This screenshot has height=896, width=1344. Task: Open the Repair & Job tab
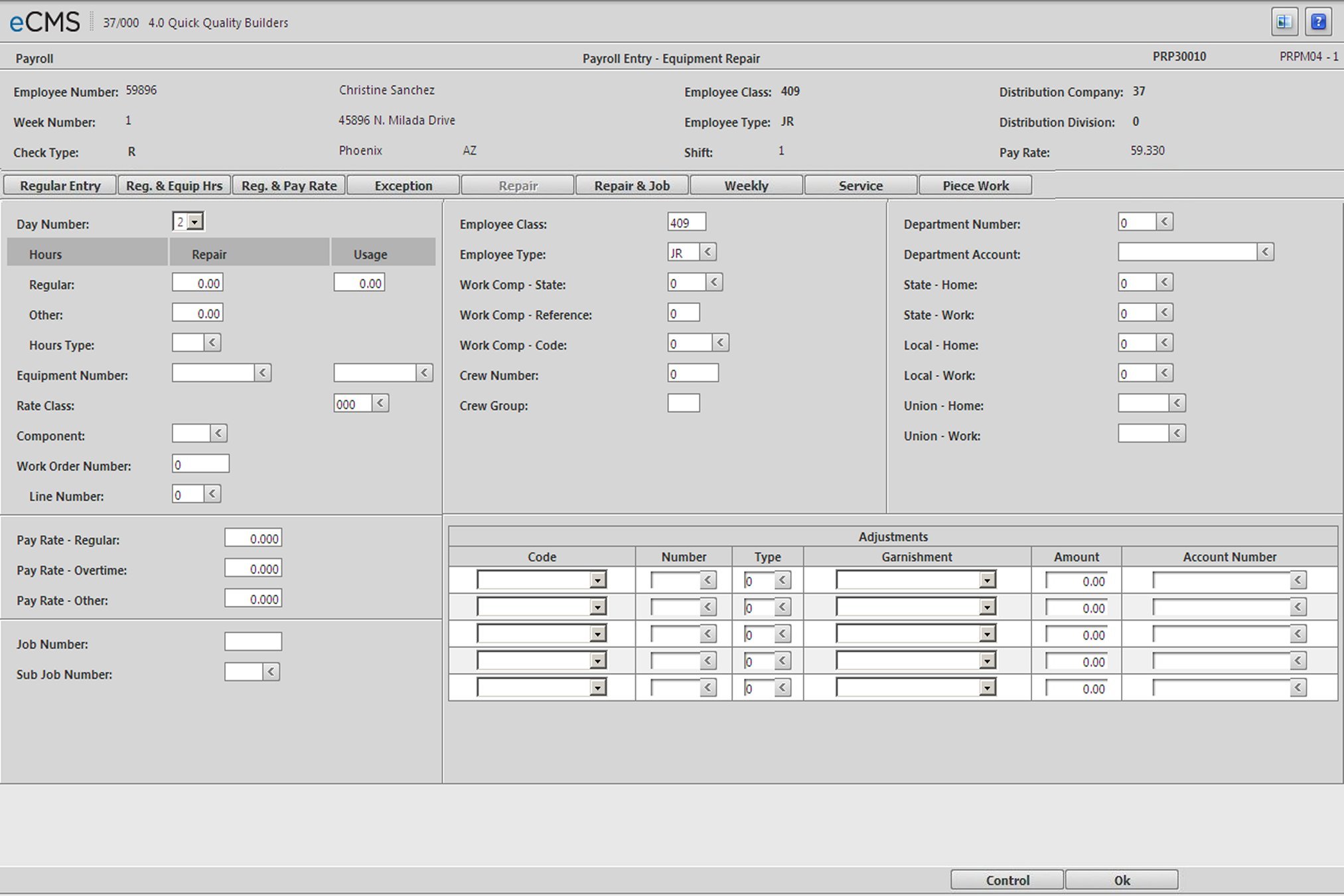[x=632, y=185]
